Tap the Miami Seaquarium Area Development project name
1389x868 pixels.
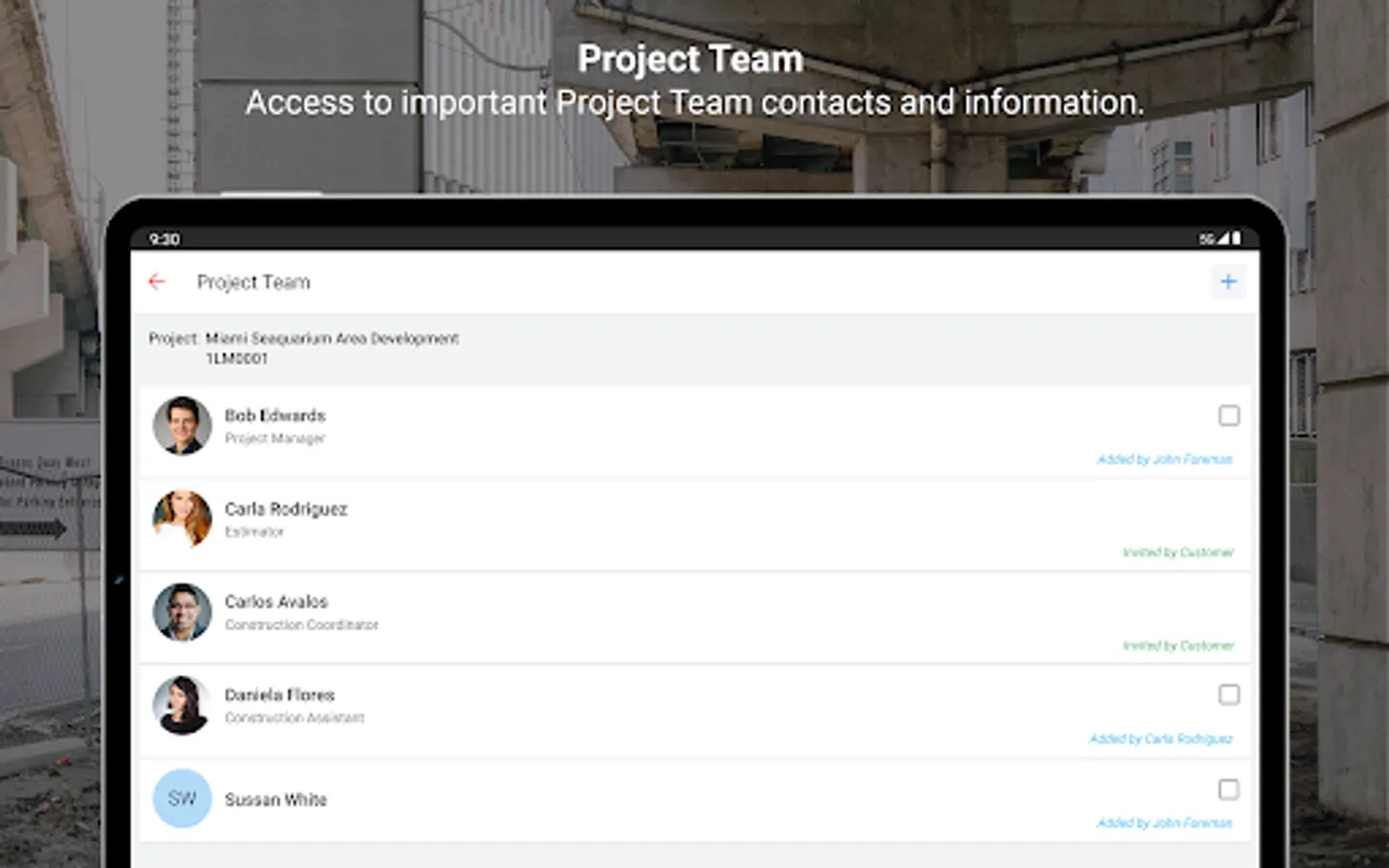point(332,339)
